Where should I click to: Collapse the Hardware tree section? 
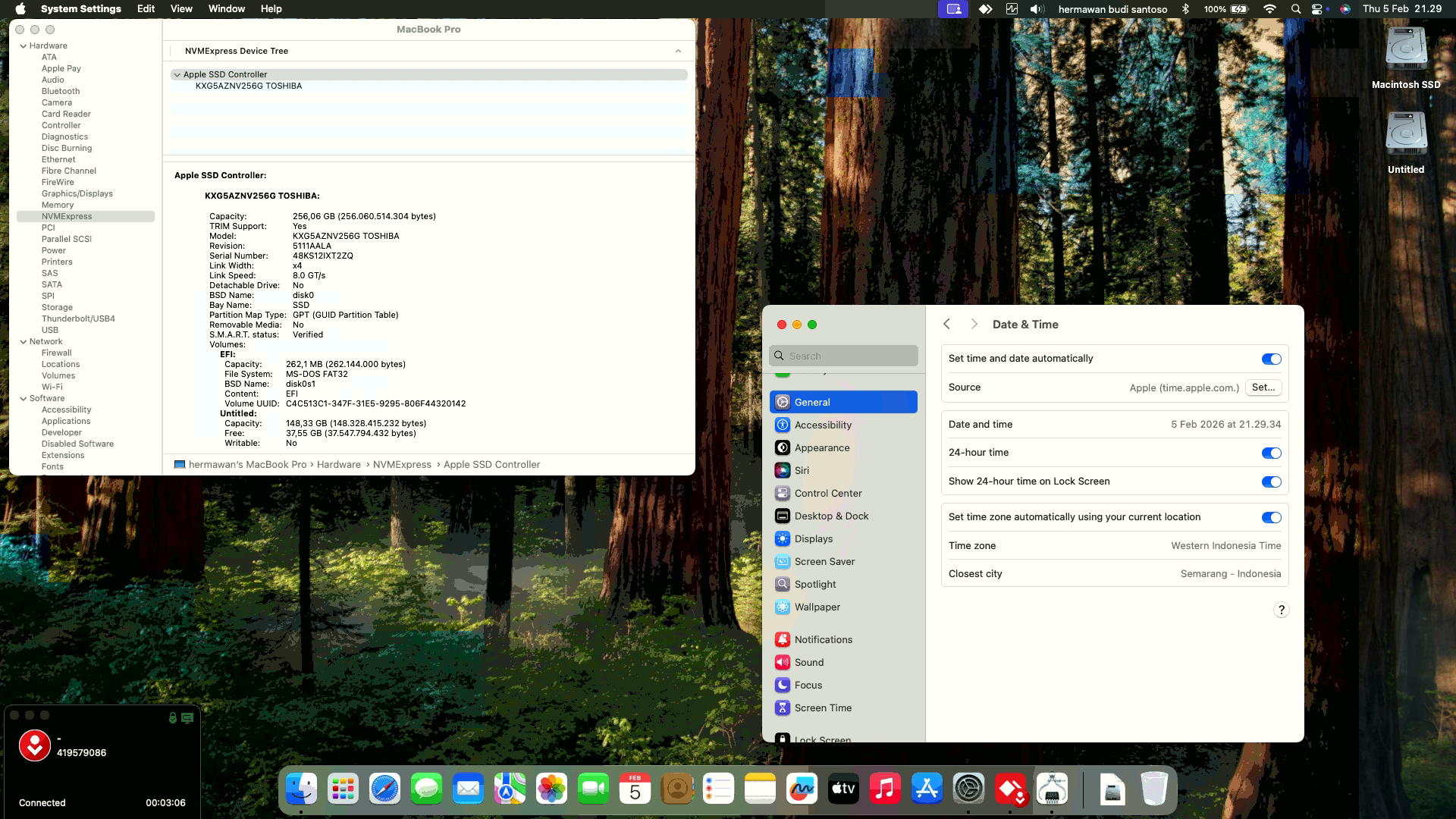coord(24,46)
